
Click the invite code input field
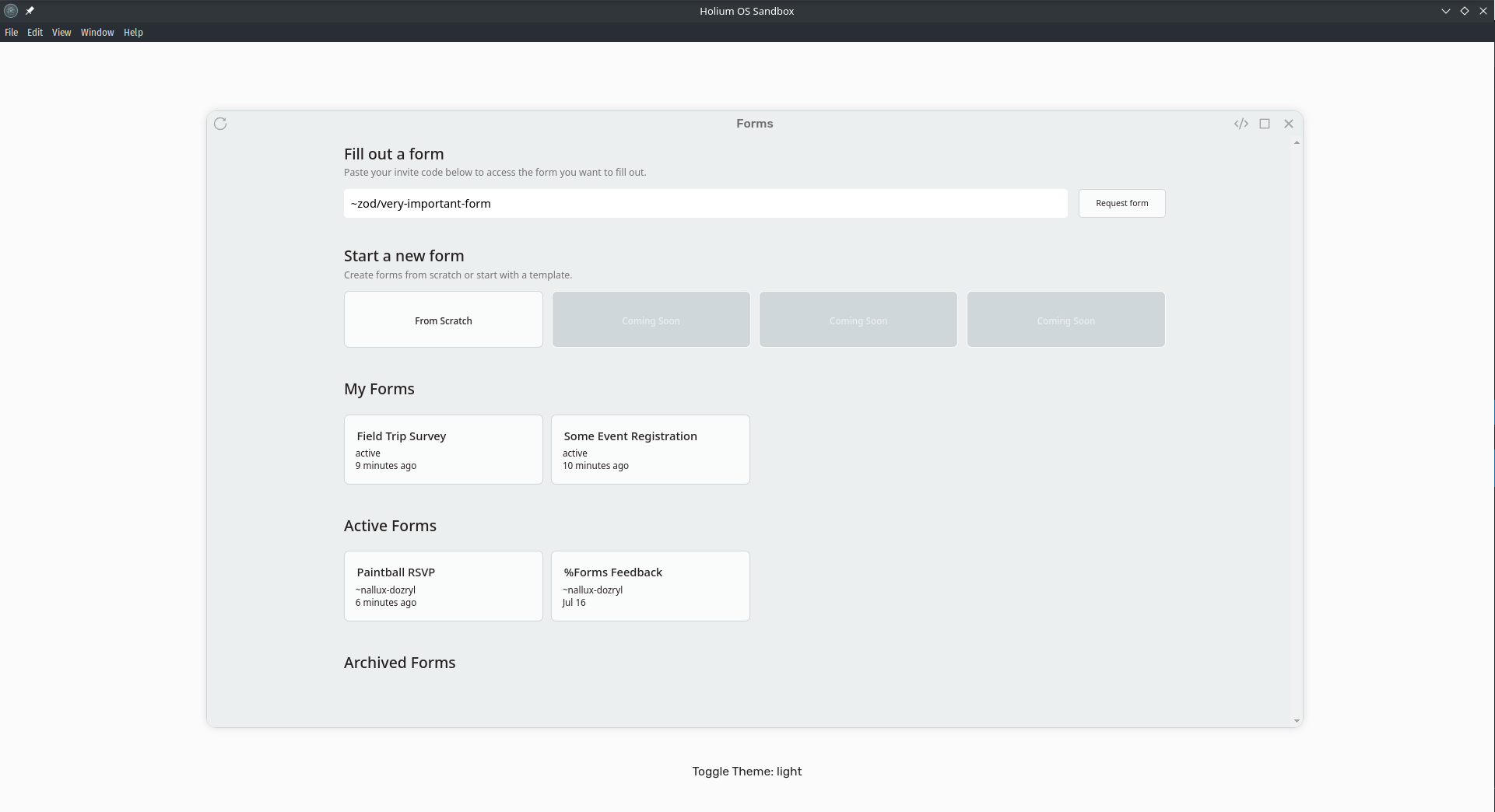pos(705,203)
